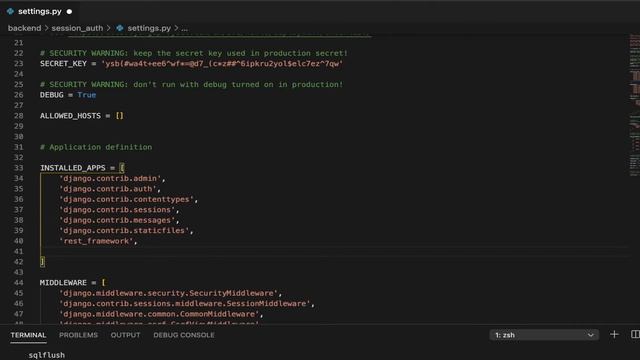Click the SessionMiddleware string

[185, 303]
